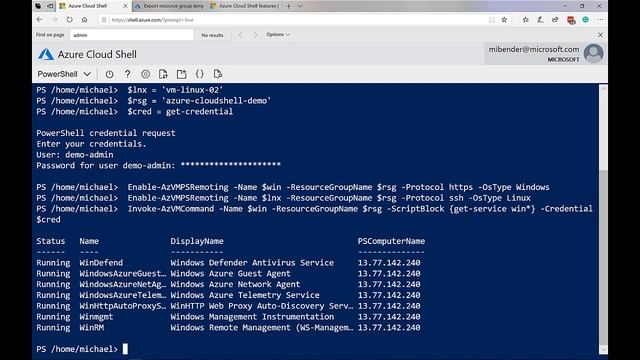Click the web preview icon
Screen dimensions: 640x360
(218, 74)
